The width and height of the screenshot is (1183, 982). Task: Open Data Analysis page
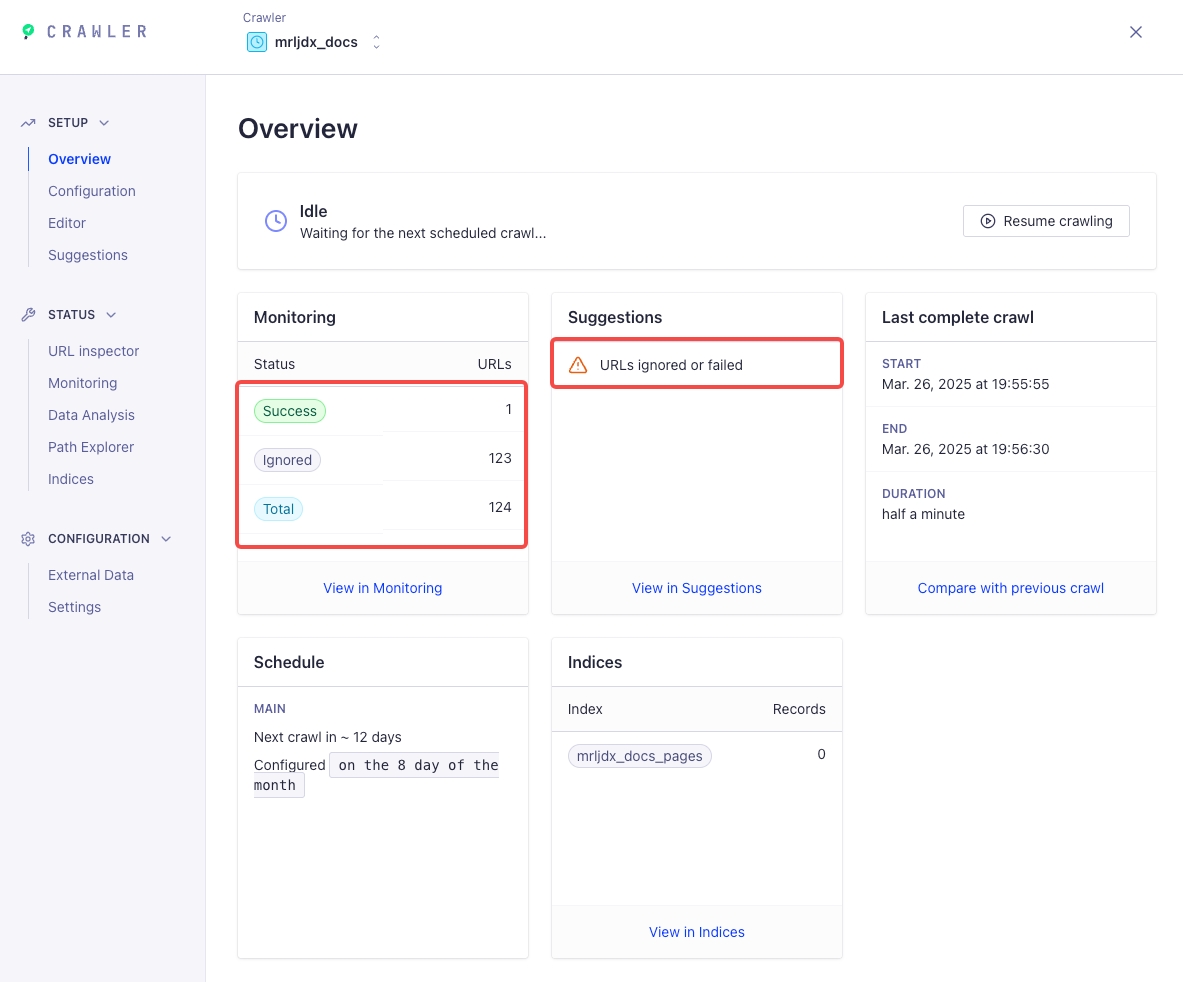click(x=91, y=415)
